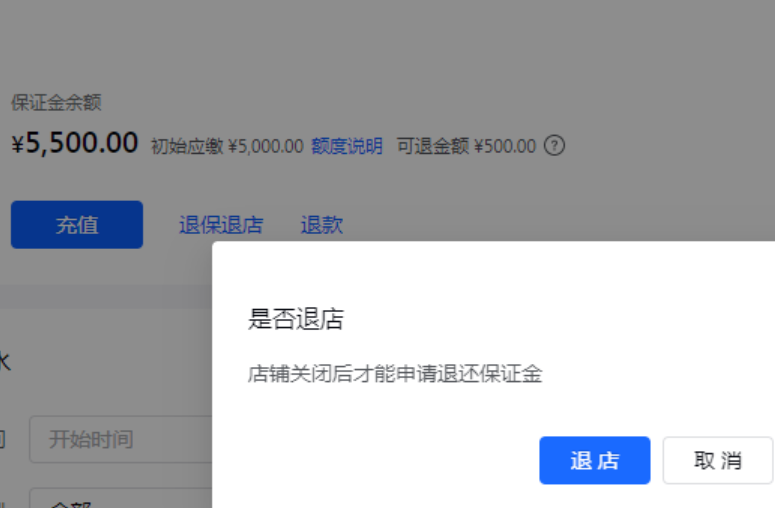Click the 初始应缴 ¥5,000.00 text
Viewport: 775px width, 508px height.
227,146
